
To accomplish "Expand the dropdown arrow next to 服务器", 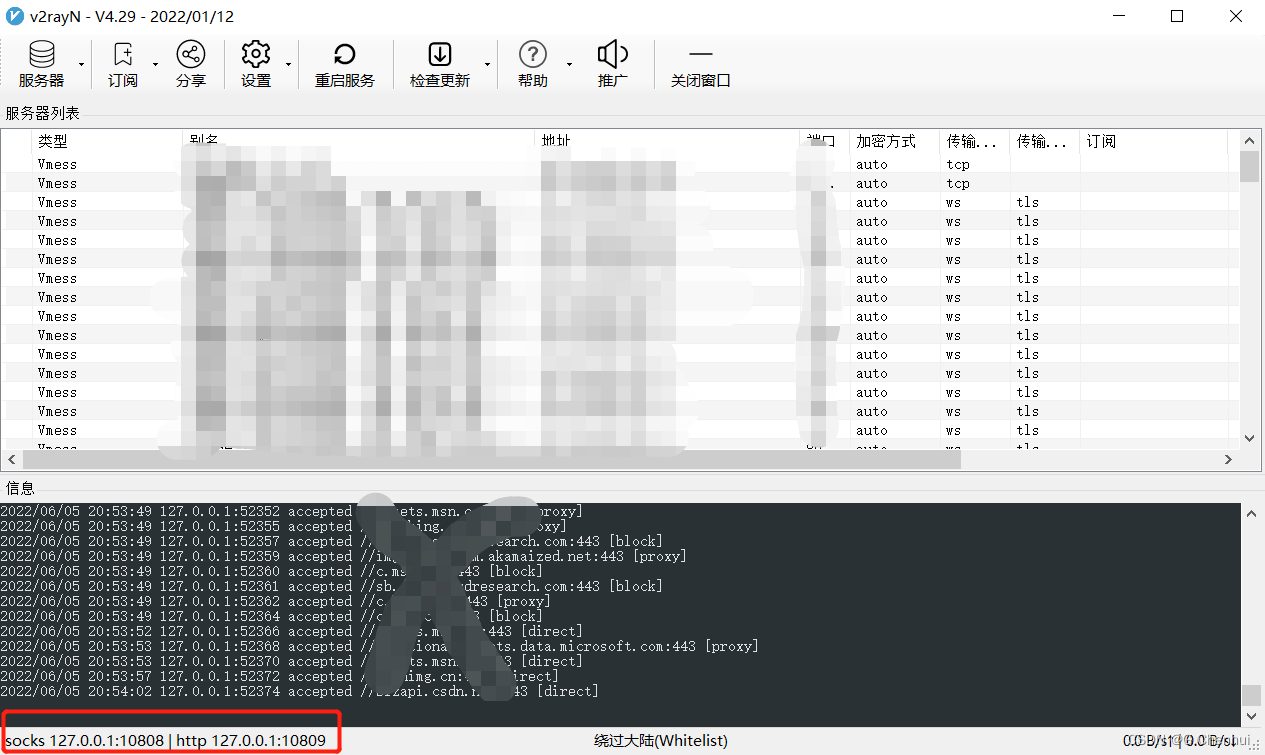I will click(x=82, y=65).
